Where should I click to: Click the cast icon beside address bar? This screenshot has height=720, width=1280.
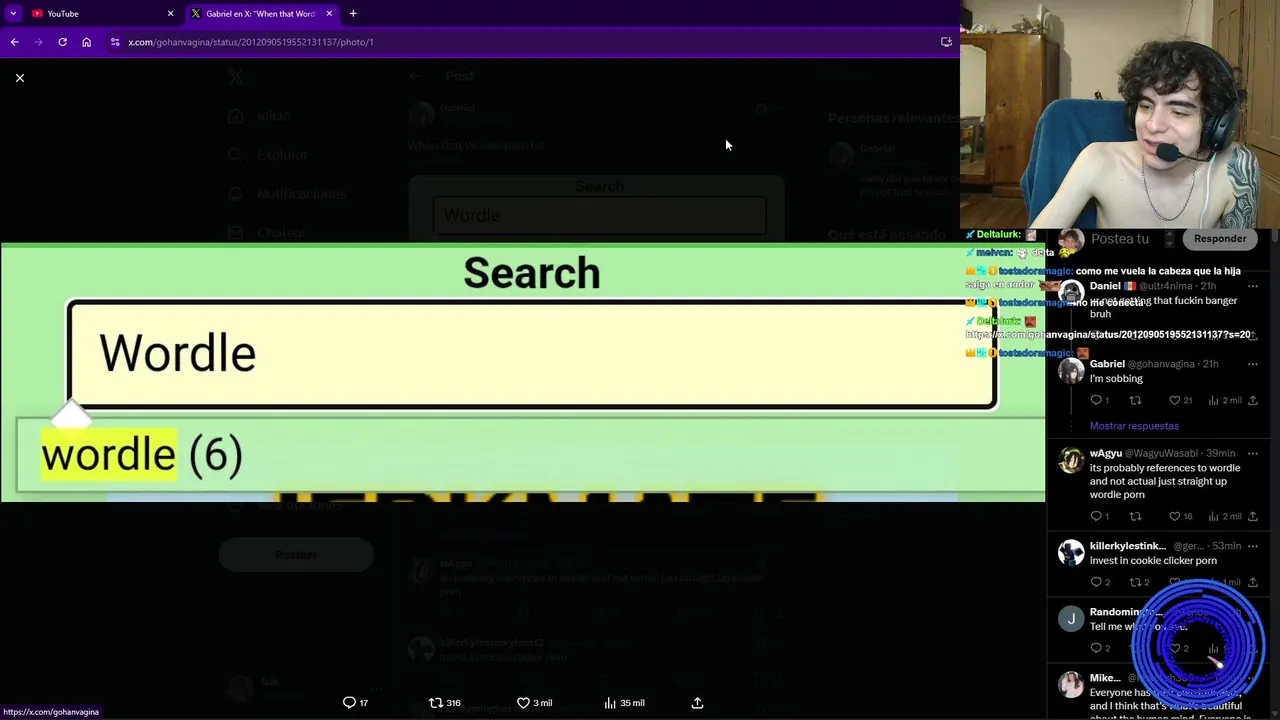tap(946, 42)
